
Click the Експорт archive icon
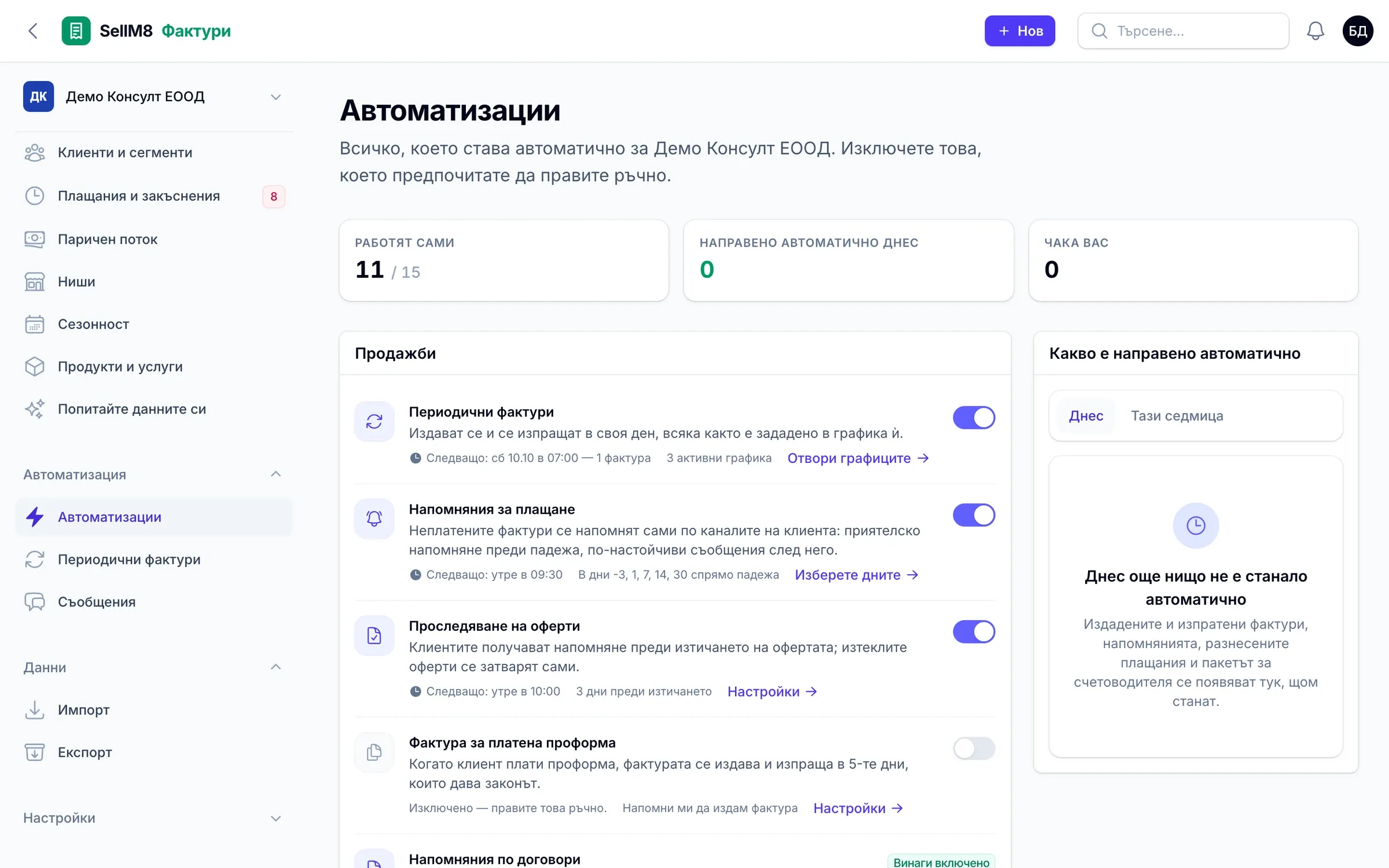click(x=35, y=752)
